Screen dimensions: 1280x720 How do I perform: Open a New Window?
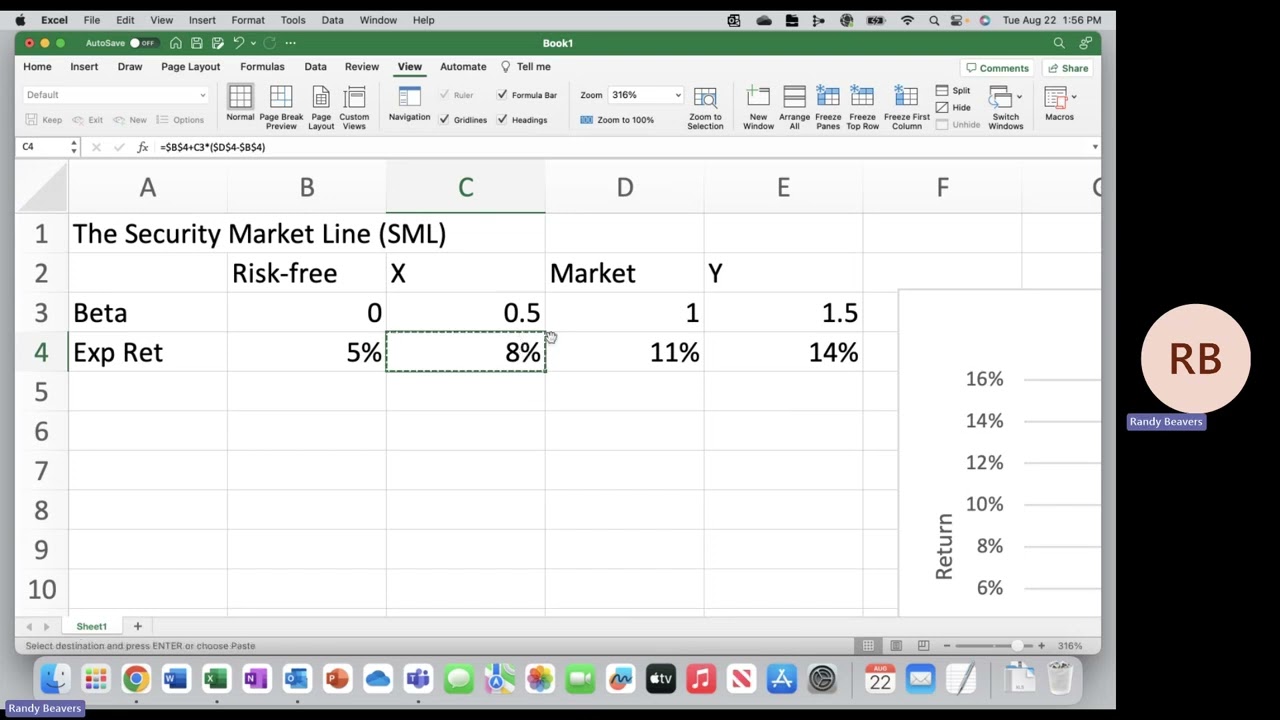point(758,106)
